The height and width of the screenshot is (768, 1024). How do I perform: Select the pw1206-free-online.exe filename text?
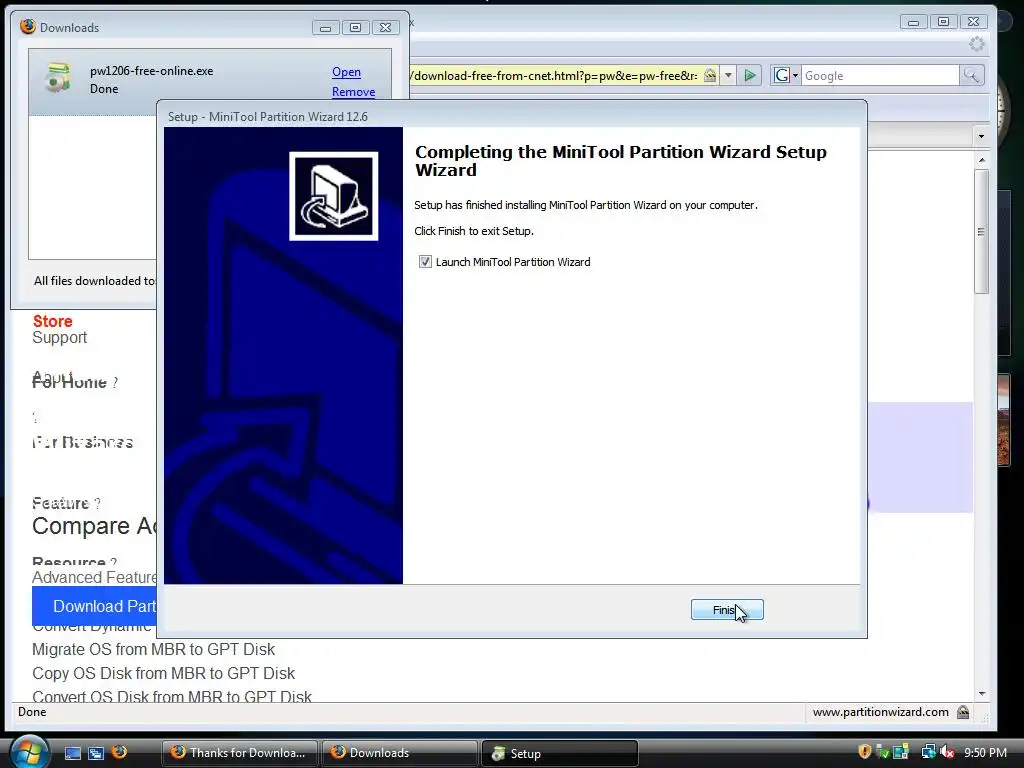(152, 71)
